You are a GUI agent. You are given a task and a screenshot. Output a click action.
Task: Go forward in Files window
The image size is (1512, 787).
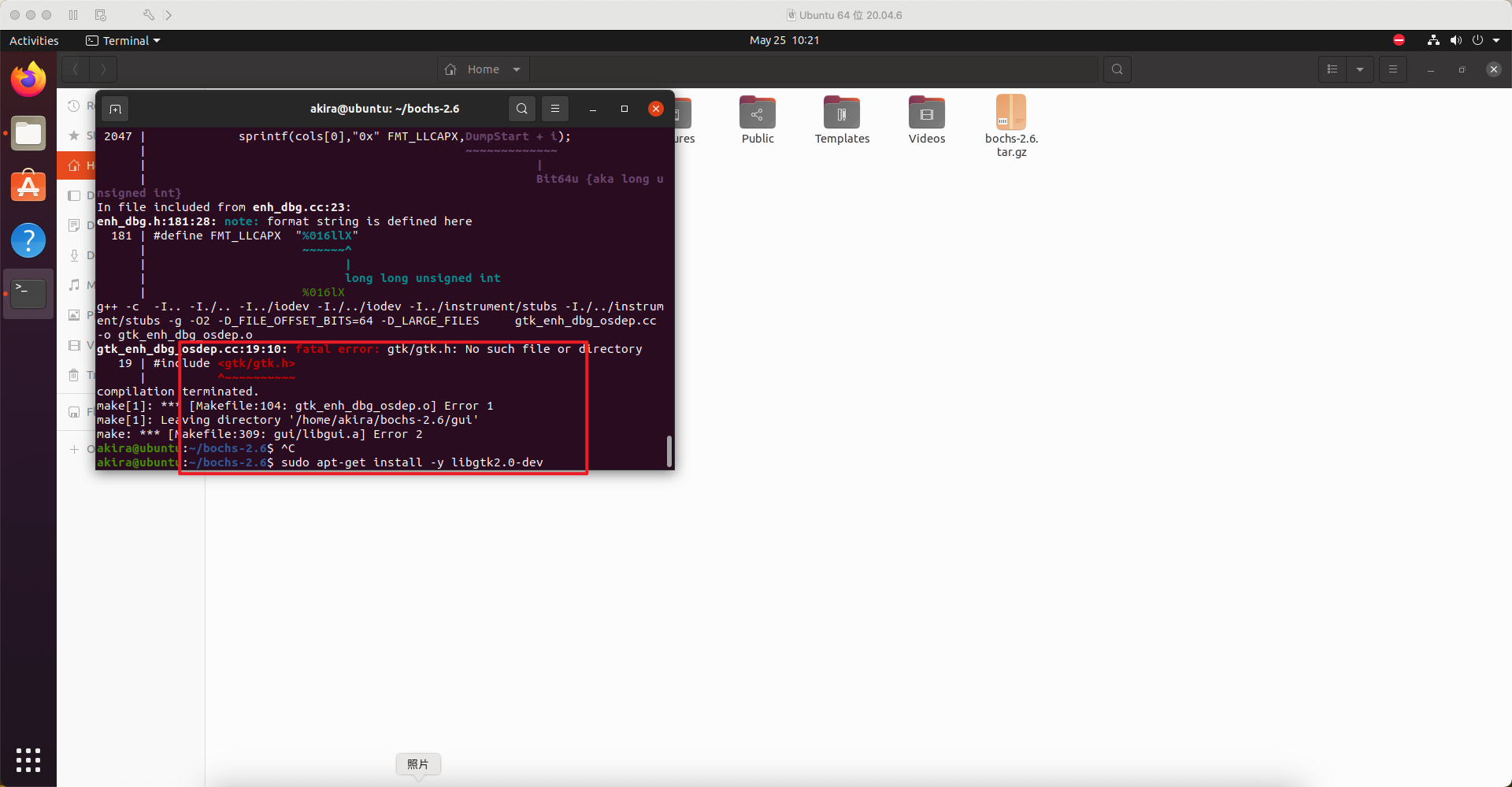(x=103, y=69)
